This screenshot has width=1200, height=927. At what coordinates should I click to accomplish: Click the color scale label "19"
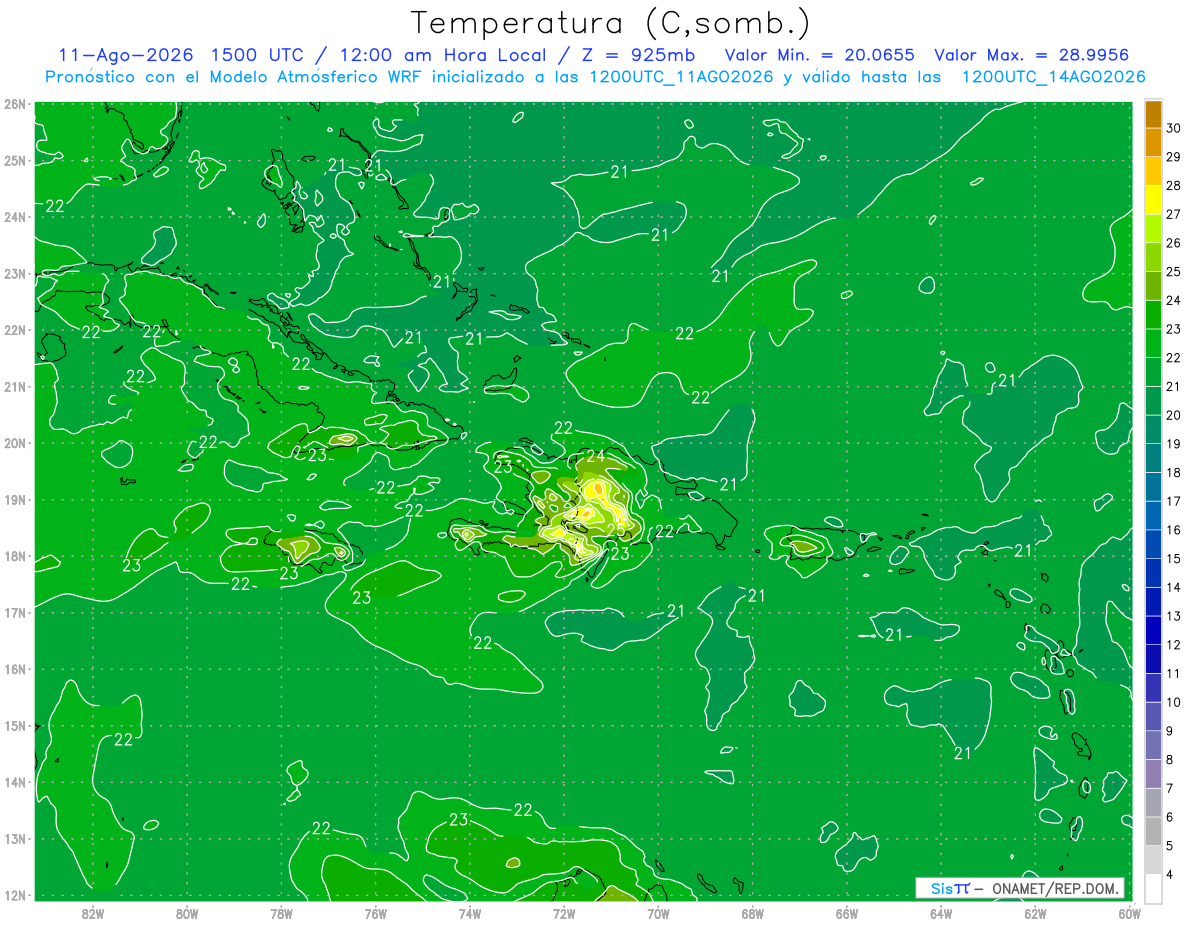[1174, 444]
